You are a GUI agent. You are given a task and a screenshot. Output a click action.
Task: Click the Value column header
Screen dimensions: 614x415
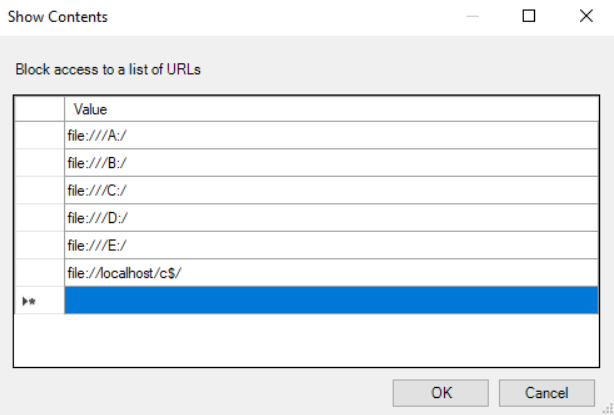point(335,109)
